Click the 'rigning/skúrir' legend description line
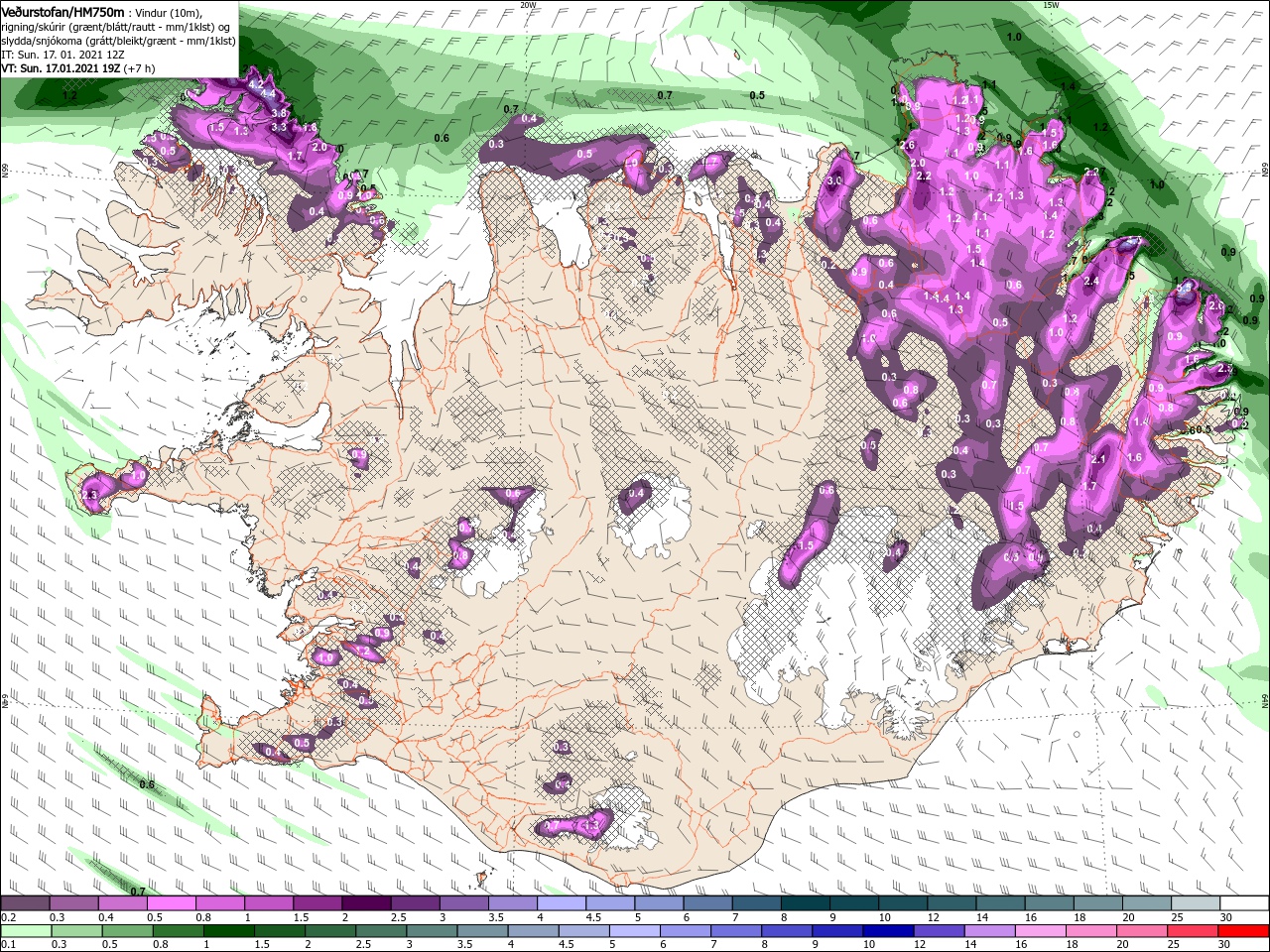1270x952 pixels. [116, 28]
